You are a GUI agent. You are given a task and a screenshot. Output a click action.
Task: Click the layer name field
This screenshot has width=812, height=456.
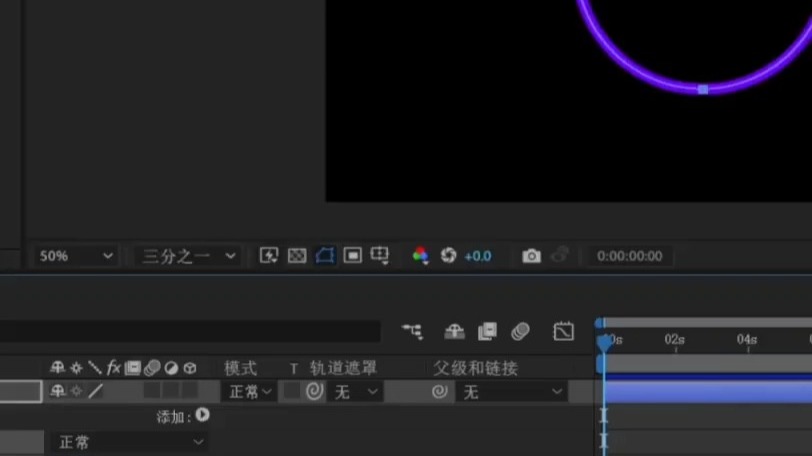21,391
